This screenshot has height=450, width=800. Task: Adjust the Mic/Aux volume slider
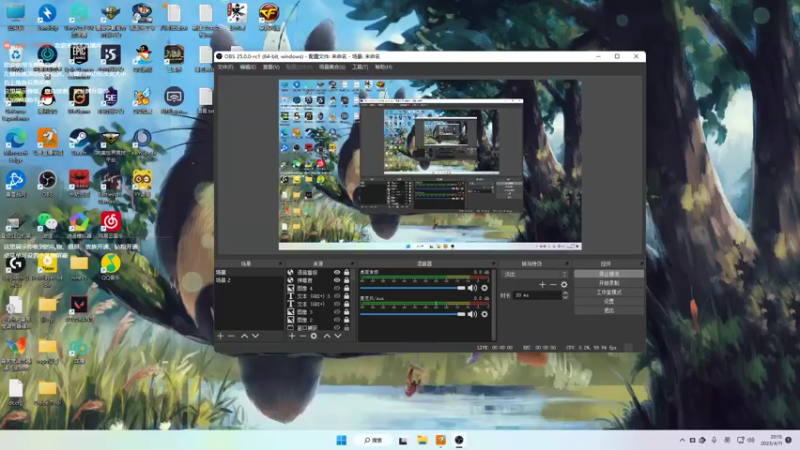tap(412, 314)
